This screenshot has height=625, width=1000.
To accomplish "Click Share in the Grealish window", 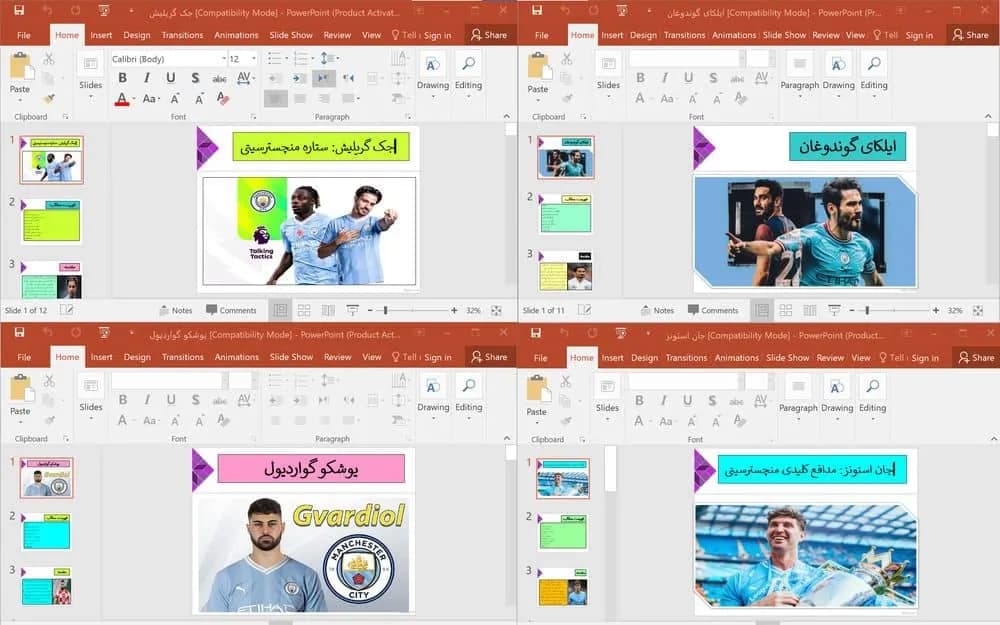I will point(489,35).
